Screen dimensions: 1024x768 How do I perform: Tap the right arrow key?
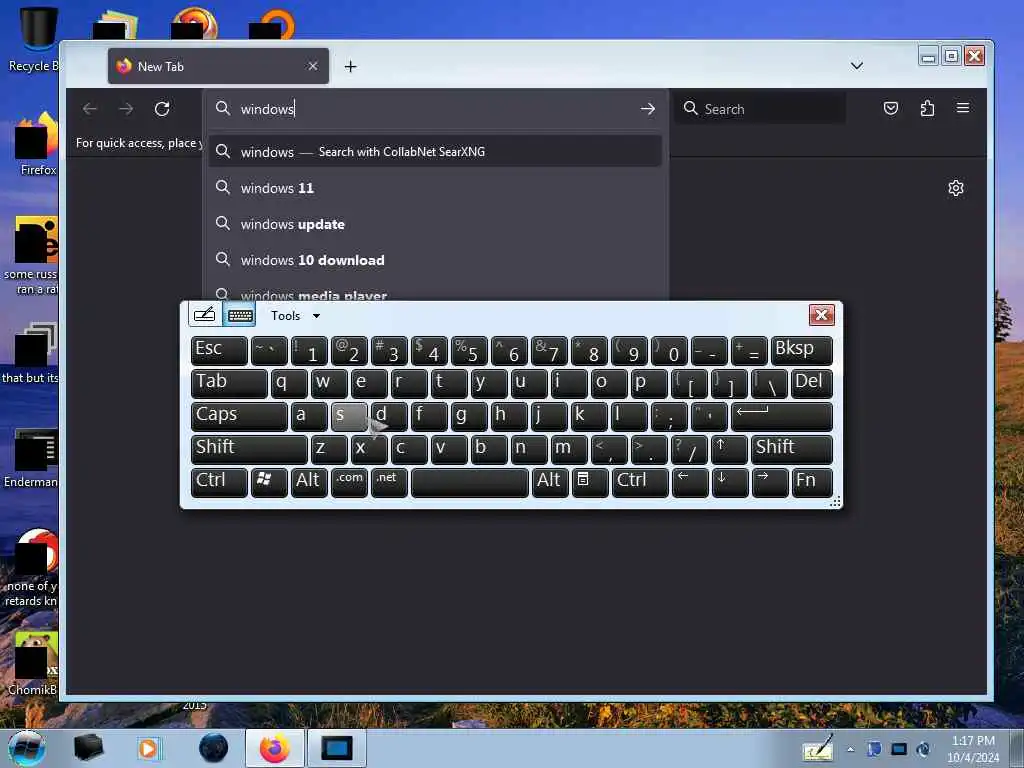click(770, 482)
